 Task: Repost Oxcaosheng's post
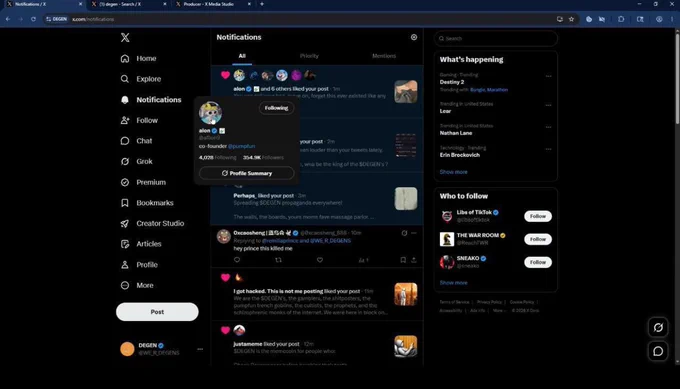click(278, 260)
